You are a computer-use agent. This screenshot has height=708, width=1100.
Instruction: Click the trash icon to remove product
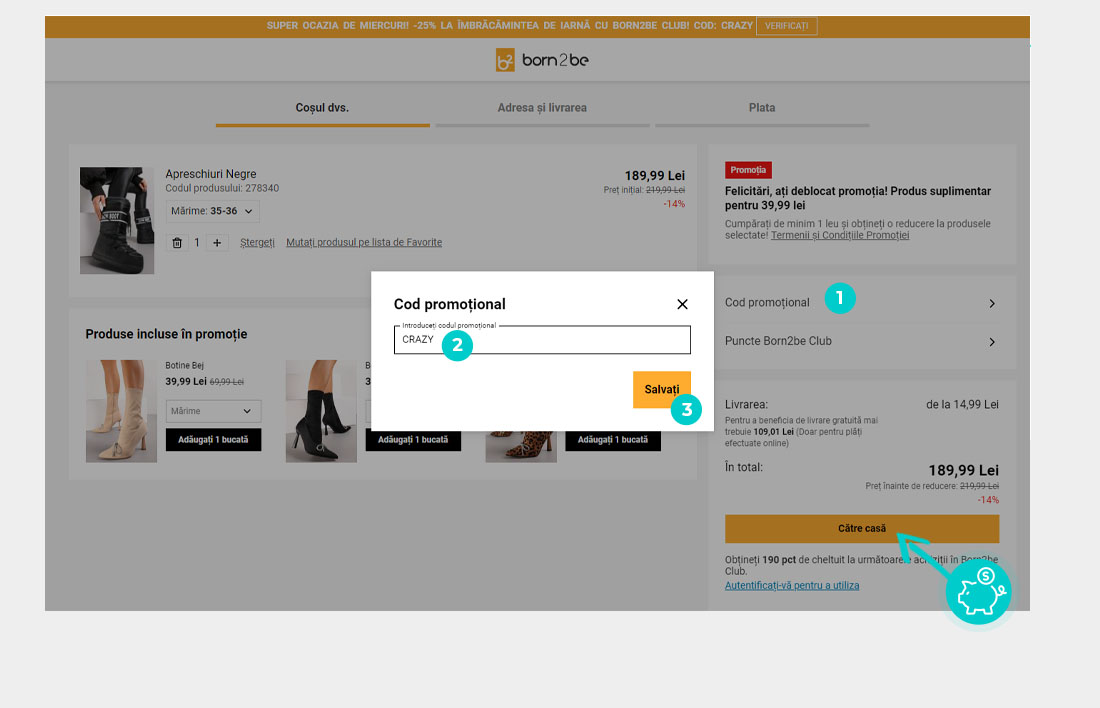coord(177,243)
